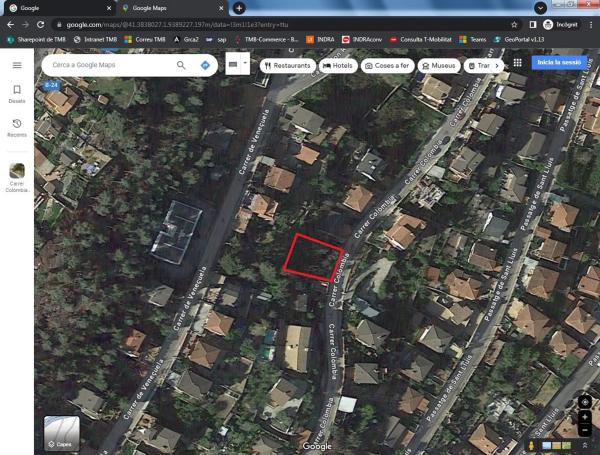
Task: Click the Cerca a Google Maps search field
Action: 110,65
